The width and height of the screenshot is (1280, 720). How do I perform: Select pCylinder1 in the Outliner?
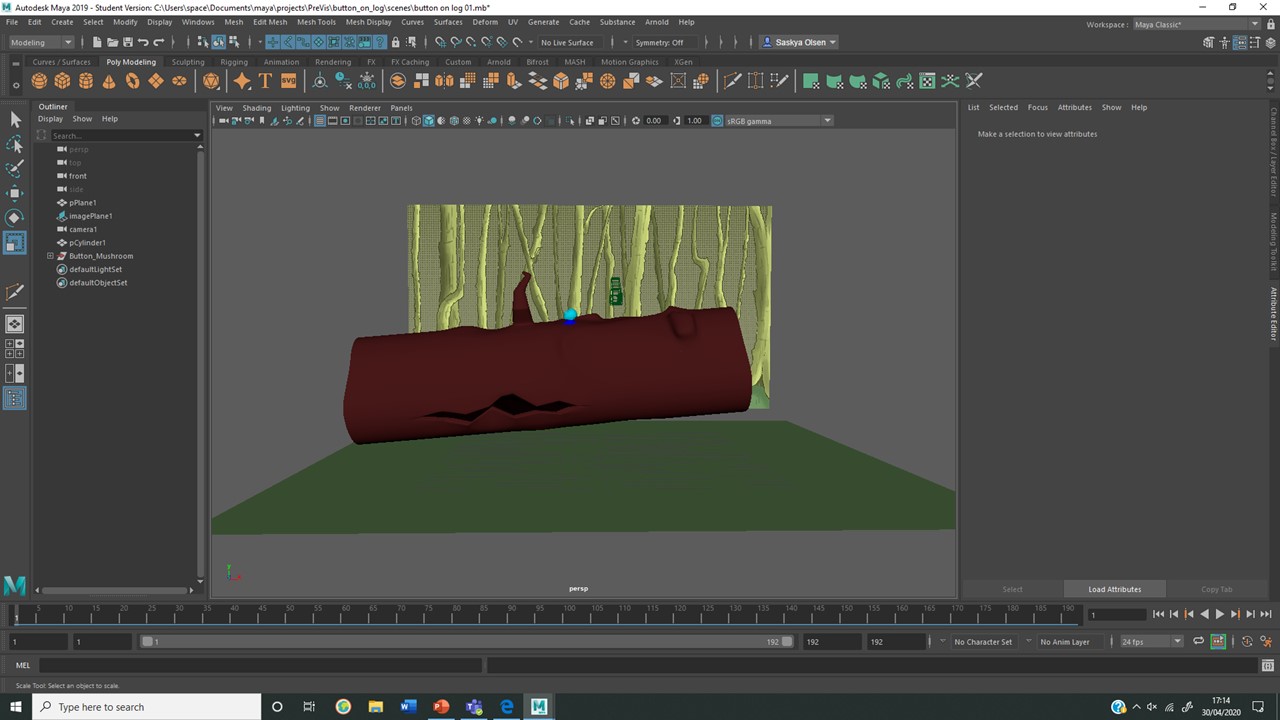pyautogui.click(x=87, y=243)
